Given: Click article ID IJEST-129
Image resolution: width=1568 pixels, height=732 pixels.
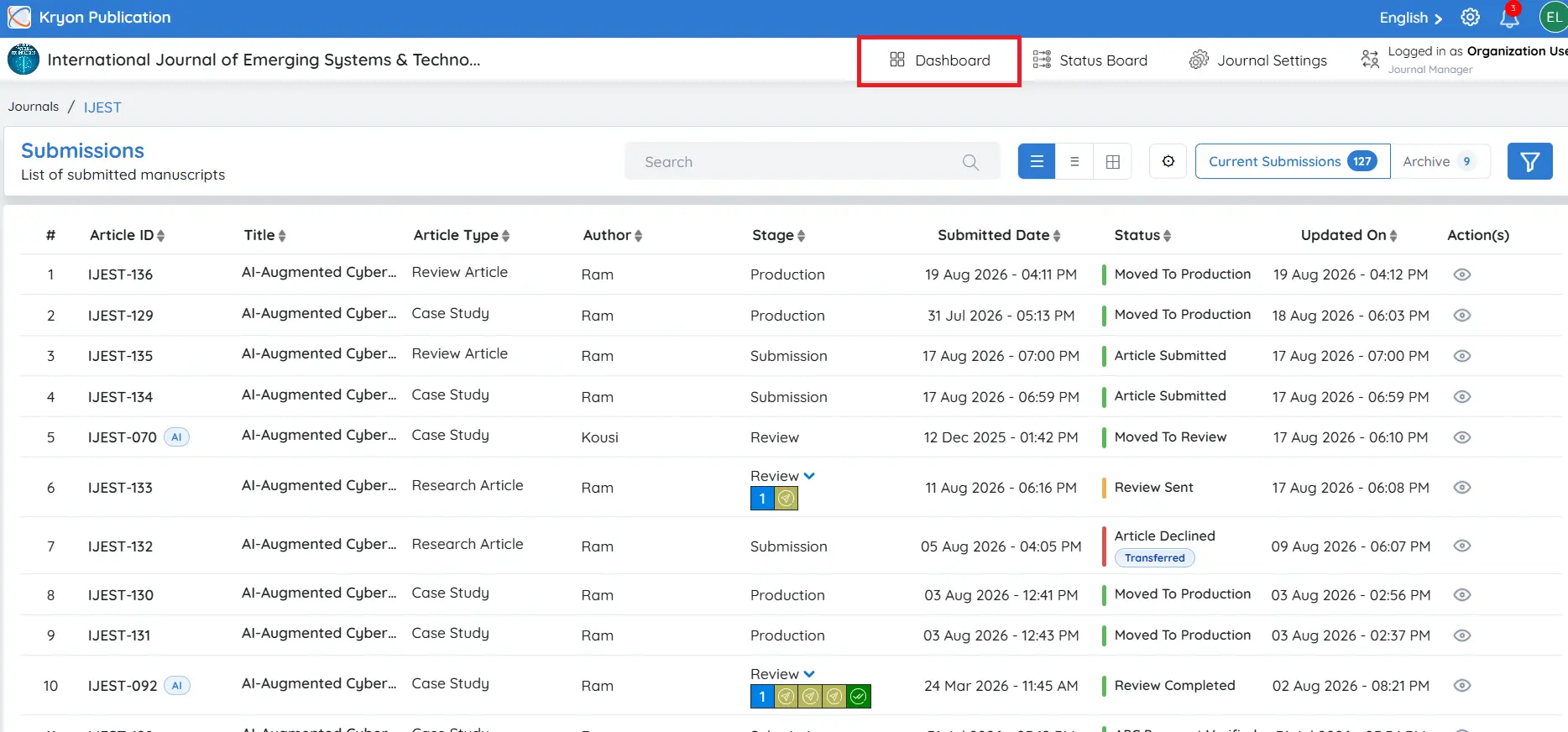Looking at the screenshot, I should [120, 316].
